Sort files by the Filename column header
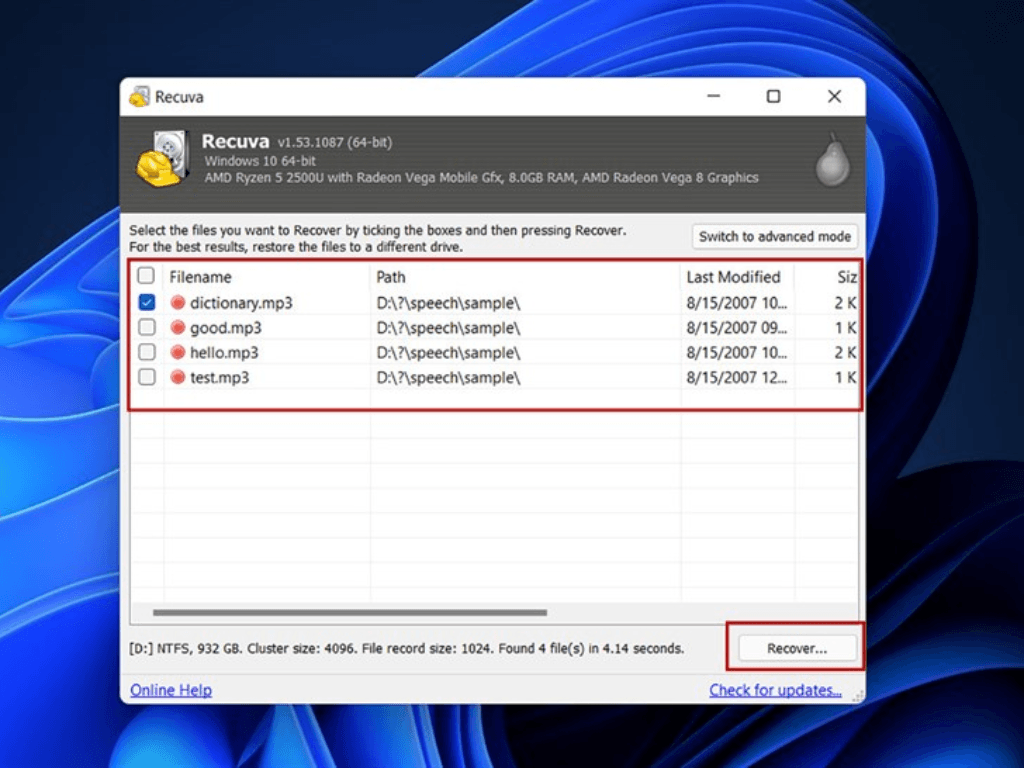Screen dimensions: 1024x768 [x=200, y=277]
